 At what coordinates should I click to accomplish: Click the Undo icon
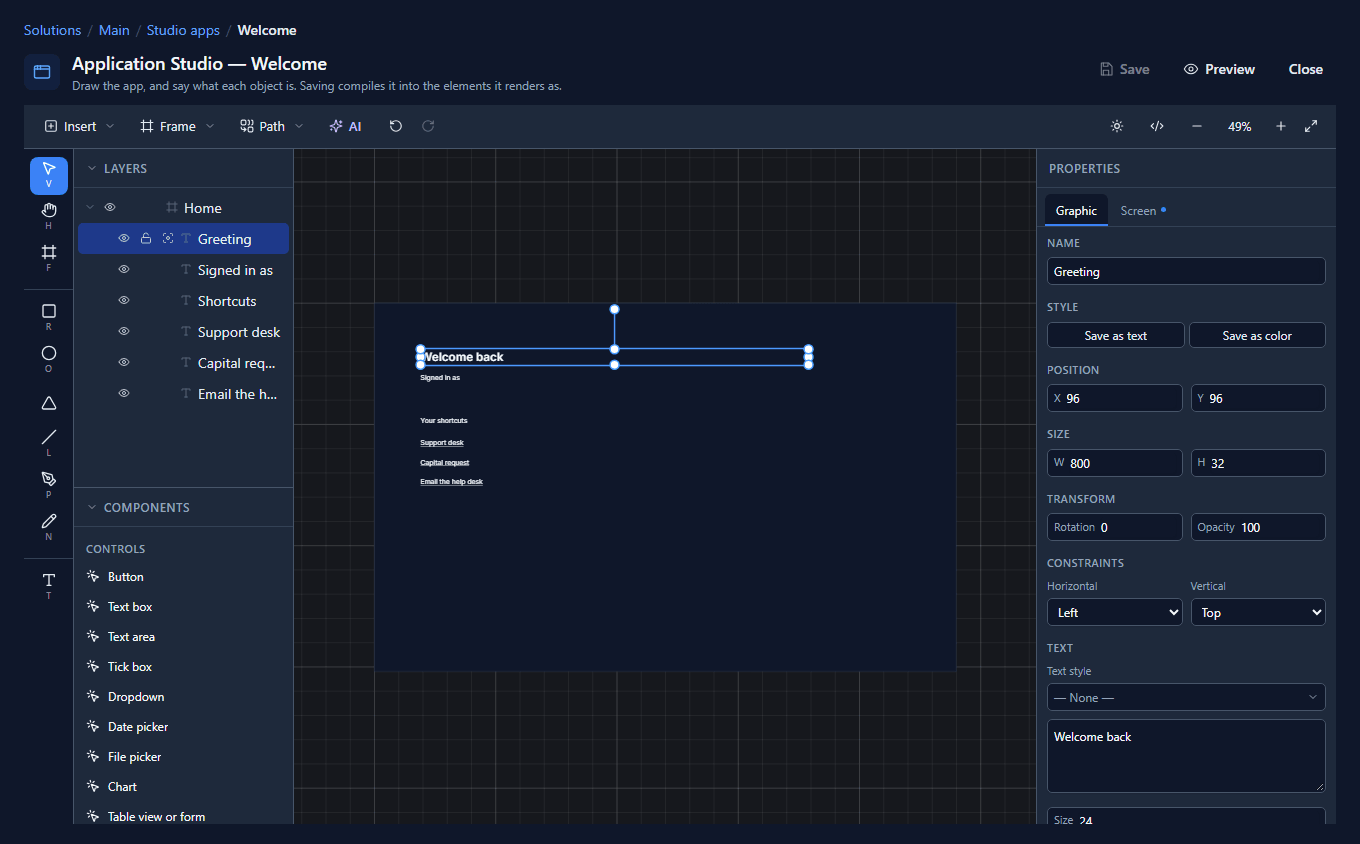[x=396, y=126]
